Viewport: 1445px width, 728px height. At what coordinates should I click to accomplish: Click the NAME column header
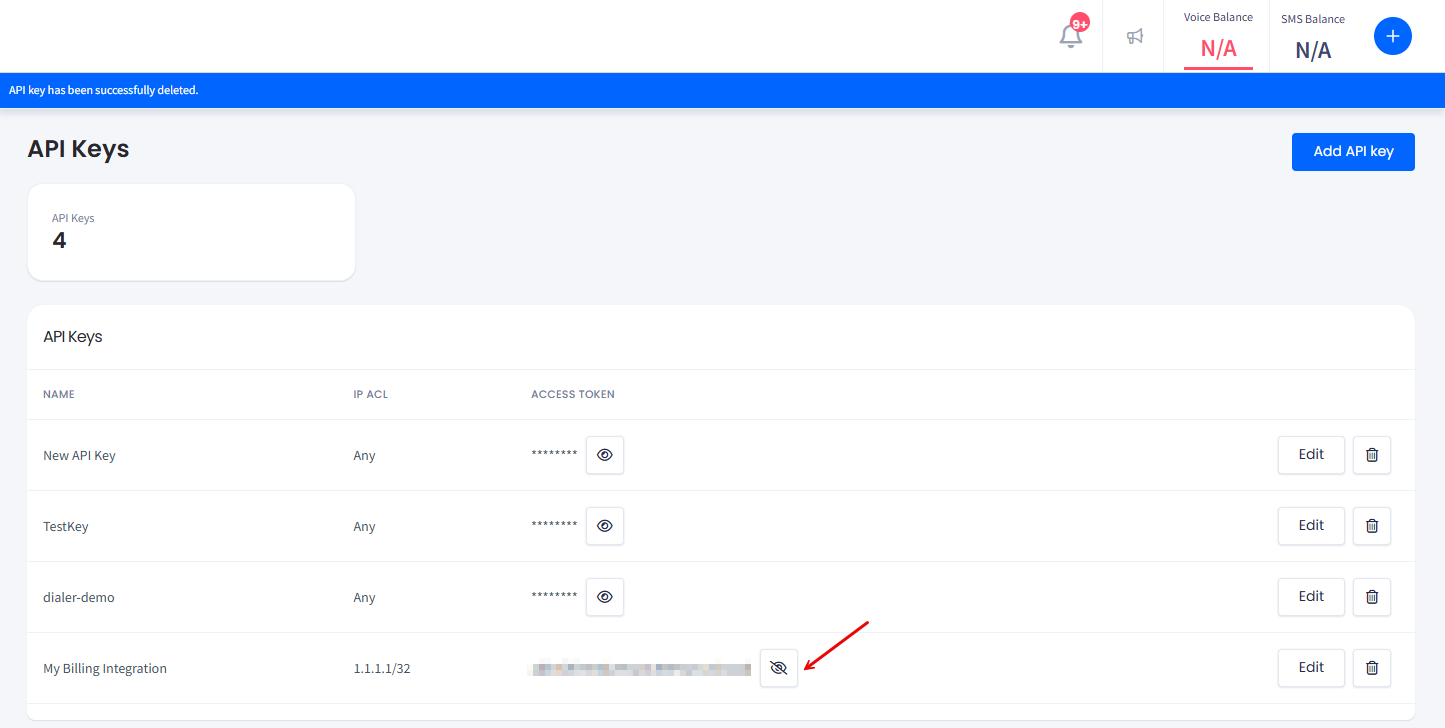pos(59,395)
